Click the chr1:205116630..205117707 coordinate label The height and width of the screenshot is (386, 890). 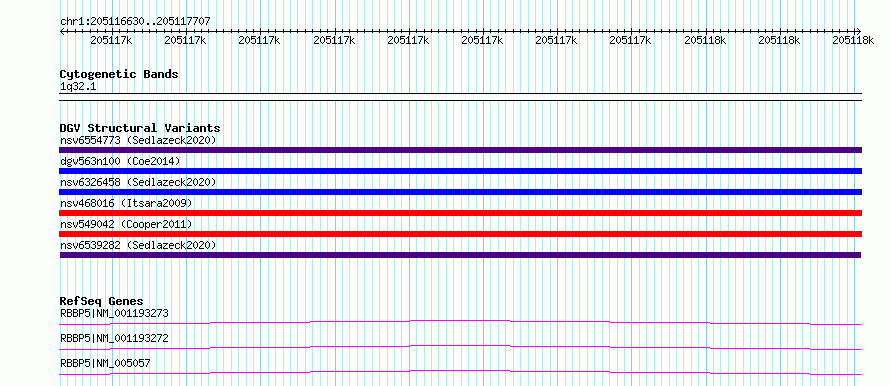(135, 21)
